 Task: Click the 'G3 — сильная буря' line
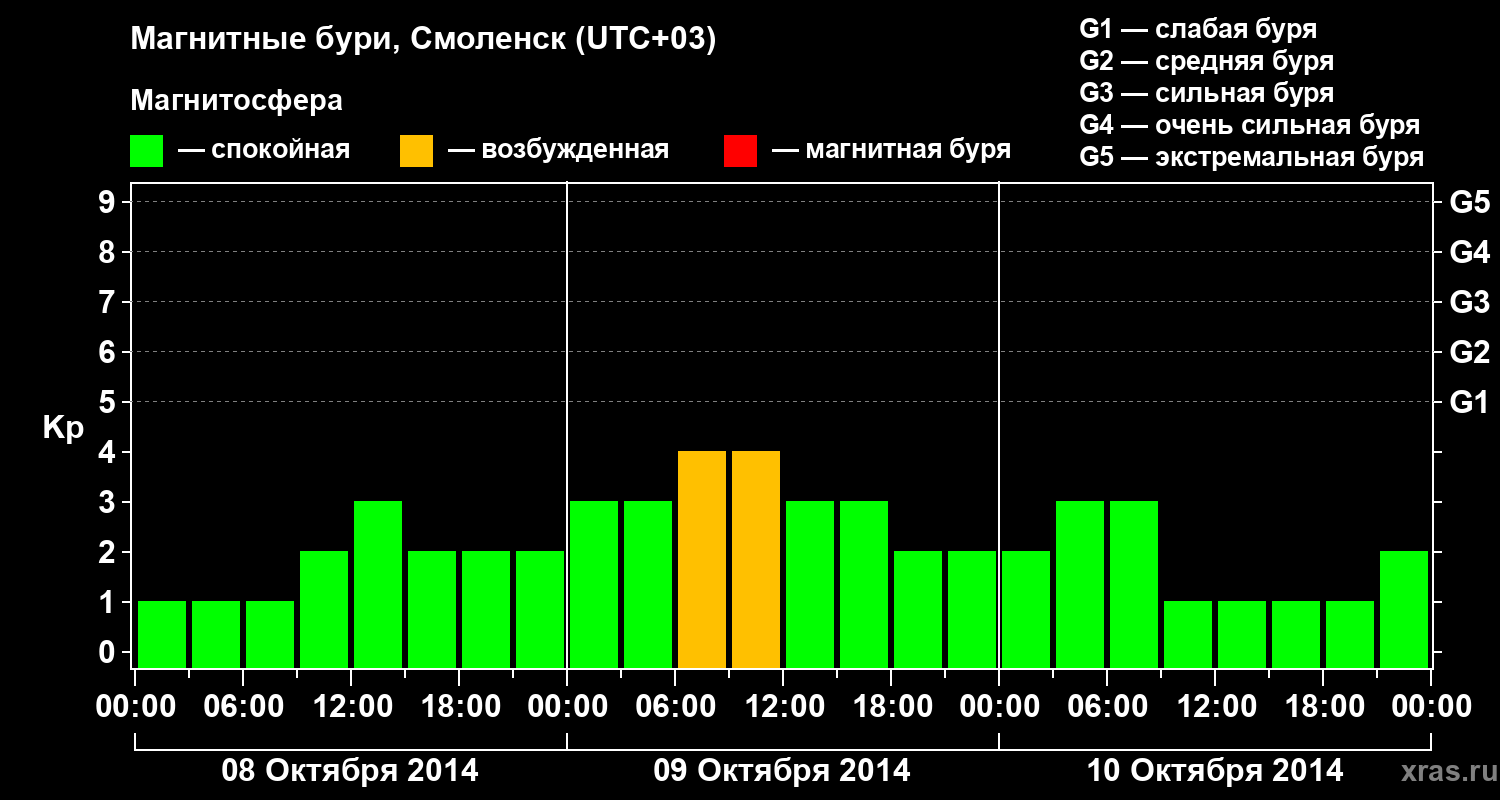point(1207,93)
